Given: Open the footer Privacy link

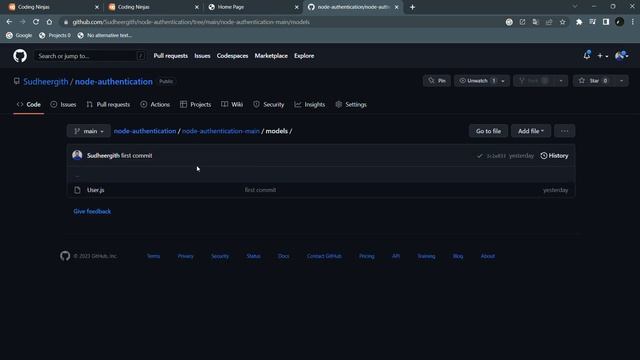Looking at the screenshot, I should pos(186,256).
